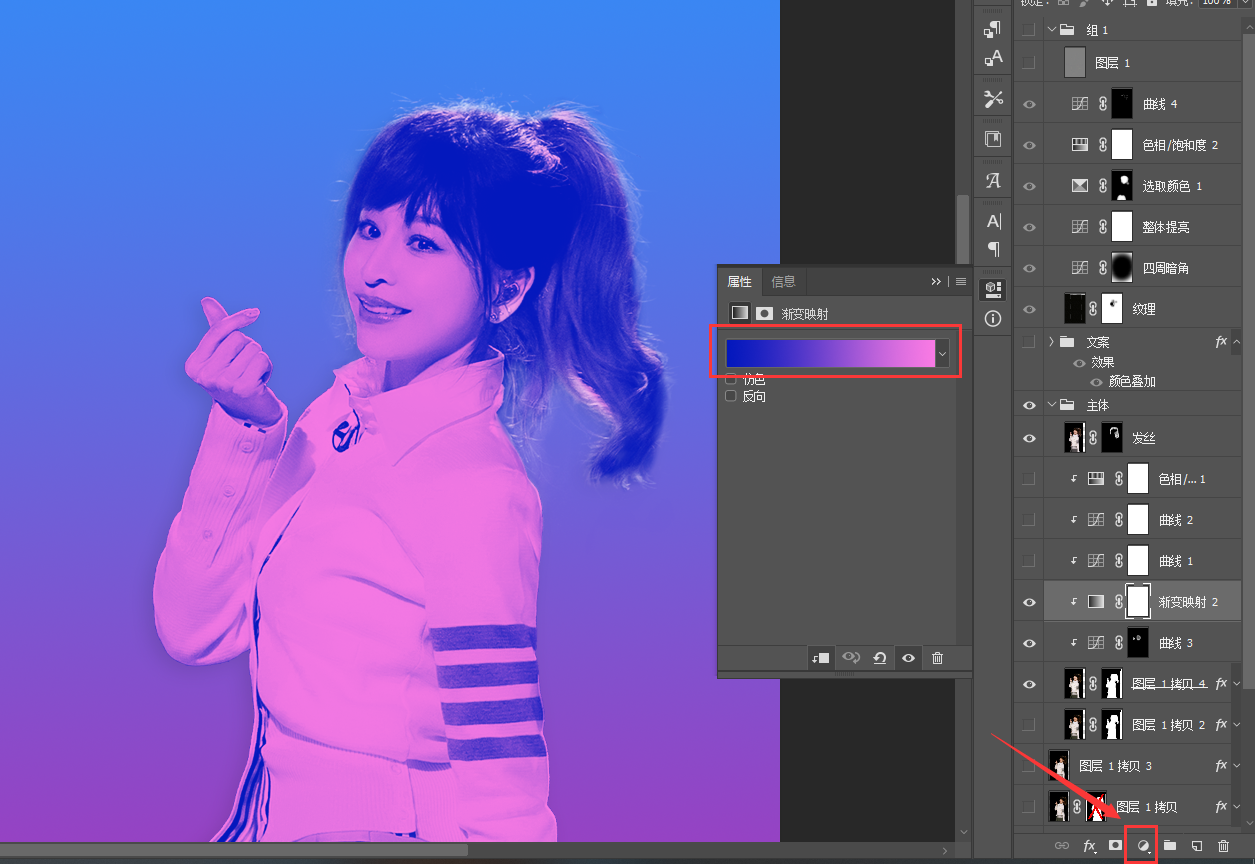Click the mask link icon on 渐变映射 2 layer
Image resolution: width=1255 pixels, height=864 pixels.
click(x=1119, y=602)
